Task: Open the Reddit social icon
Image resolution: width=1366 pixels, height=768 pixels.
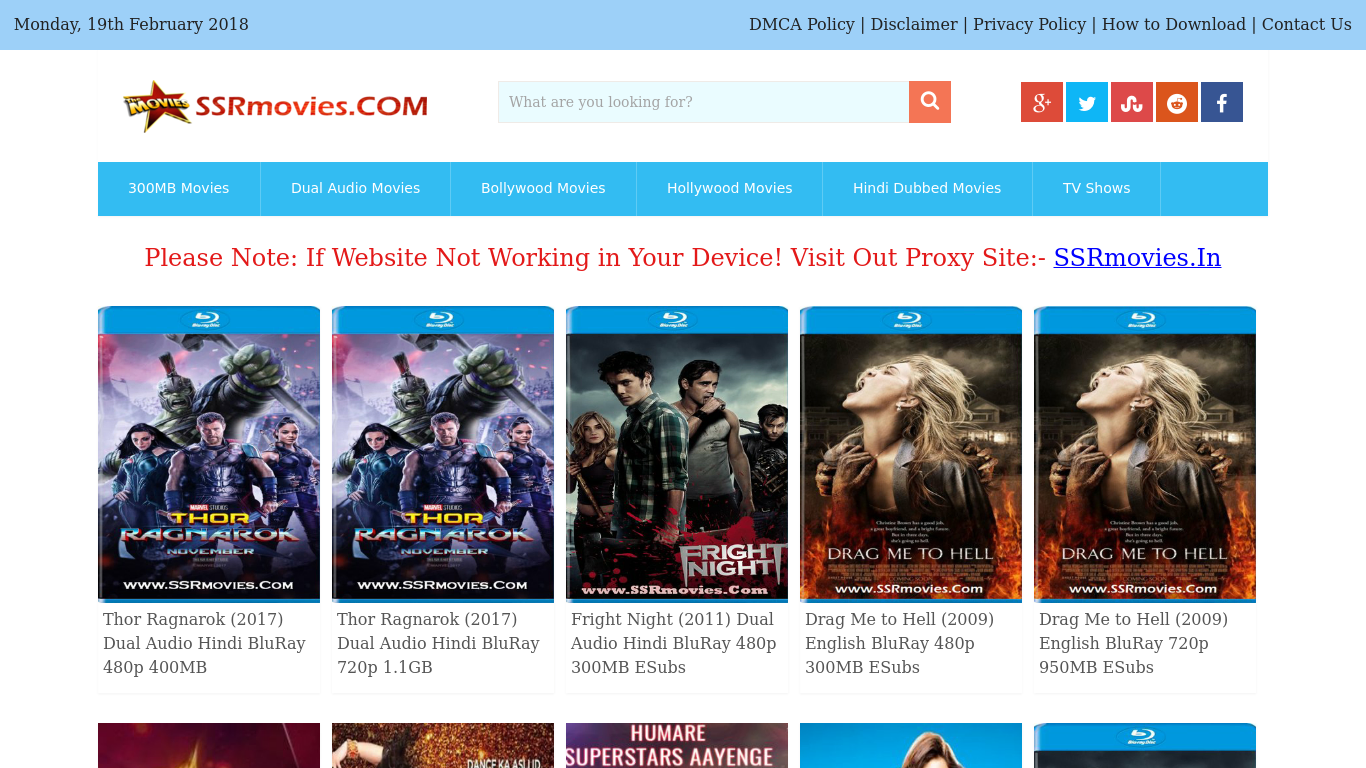Action: coord(1177,102)
